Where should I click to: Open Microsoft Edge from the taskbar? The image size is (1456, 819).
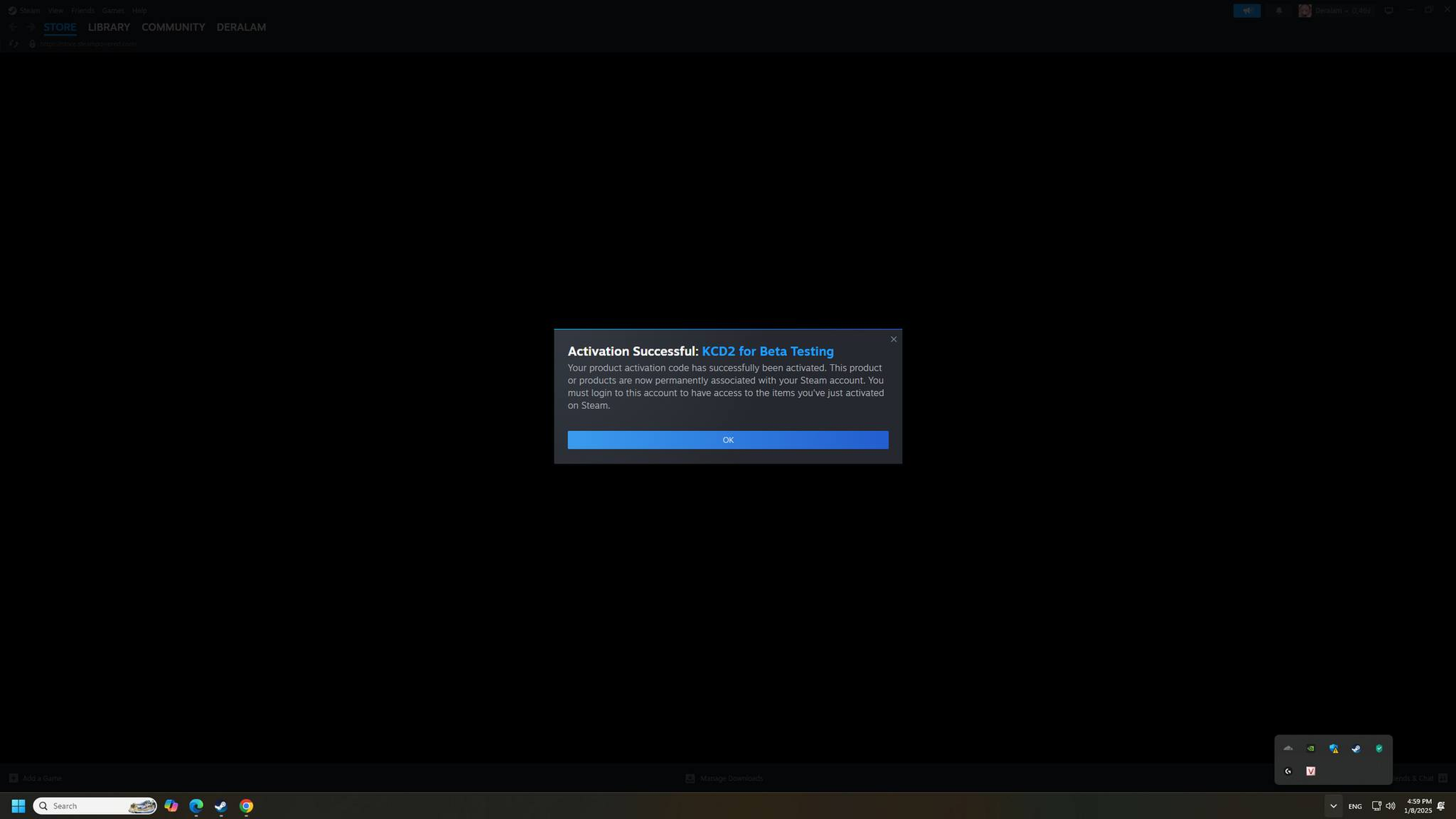[196, 806]
